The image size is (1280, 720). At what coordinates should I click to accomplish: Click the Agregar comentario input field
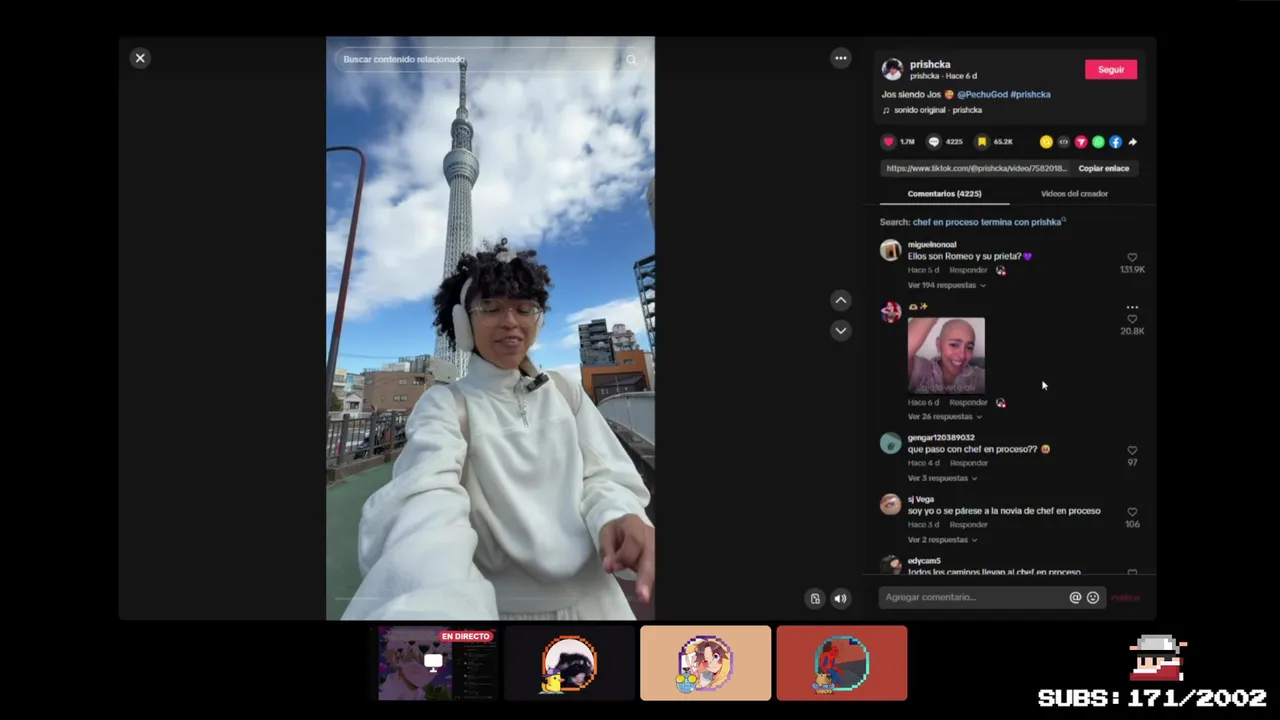tap(972, 597)
